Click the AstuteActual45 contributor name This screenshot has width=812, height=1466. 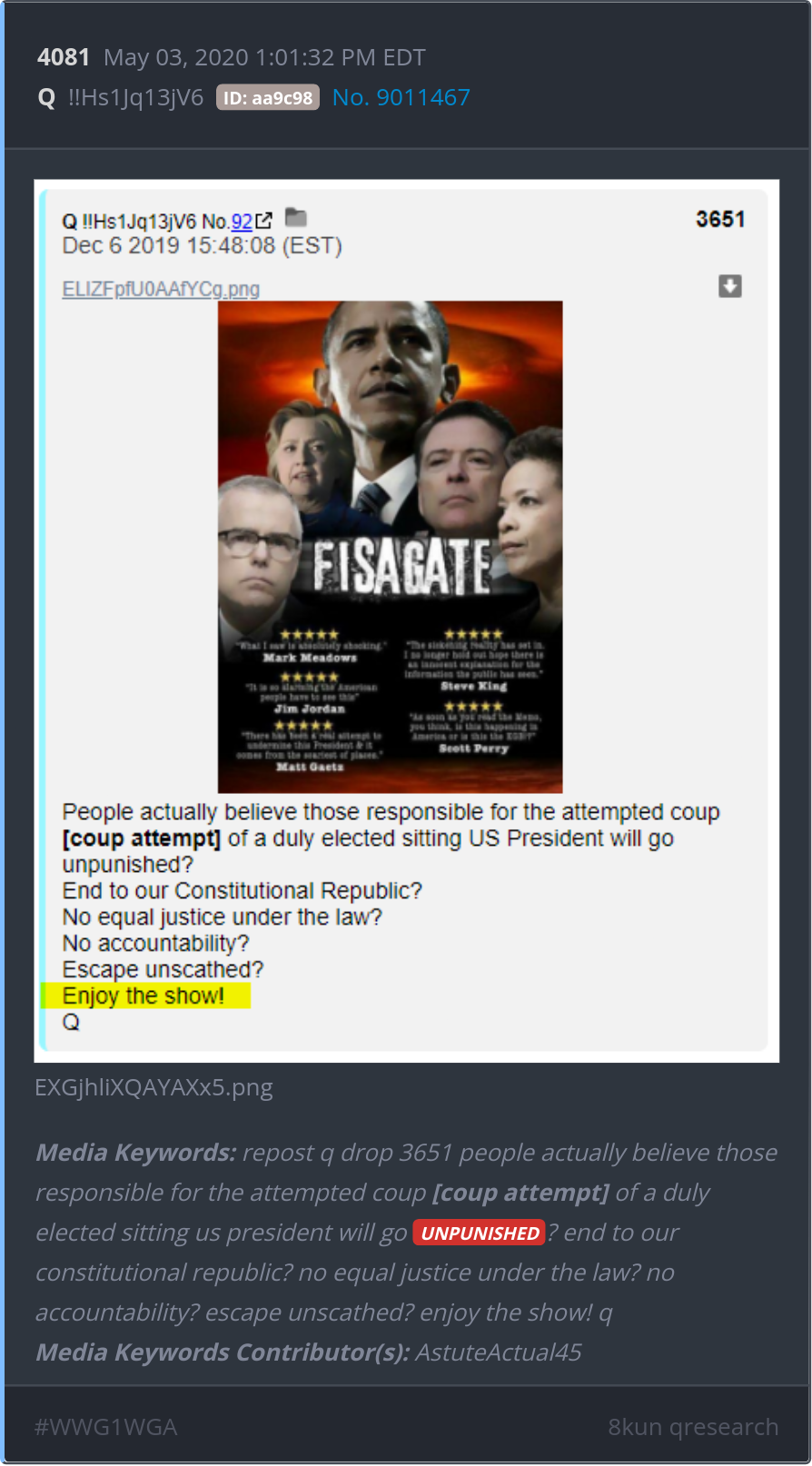tap(499, 1352)
